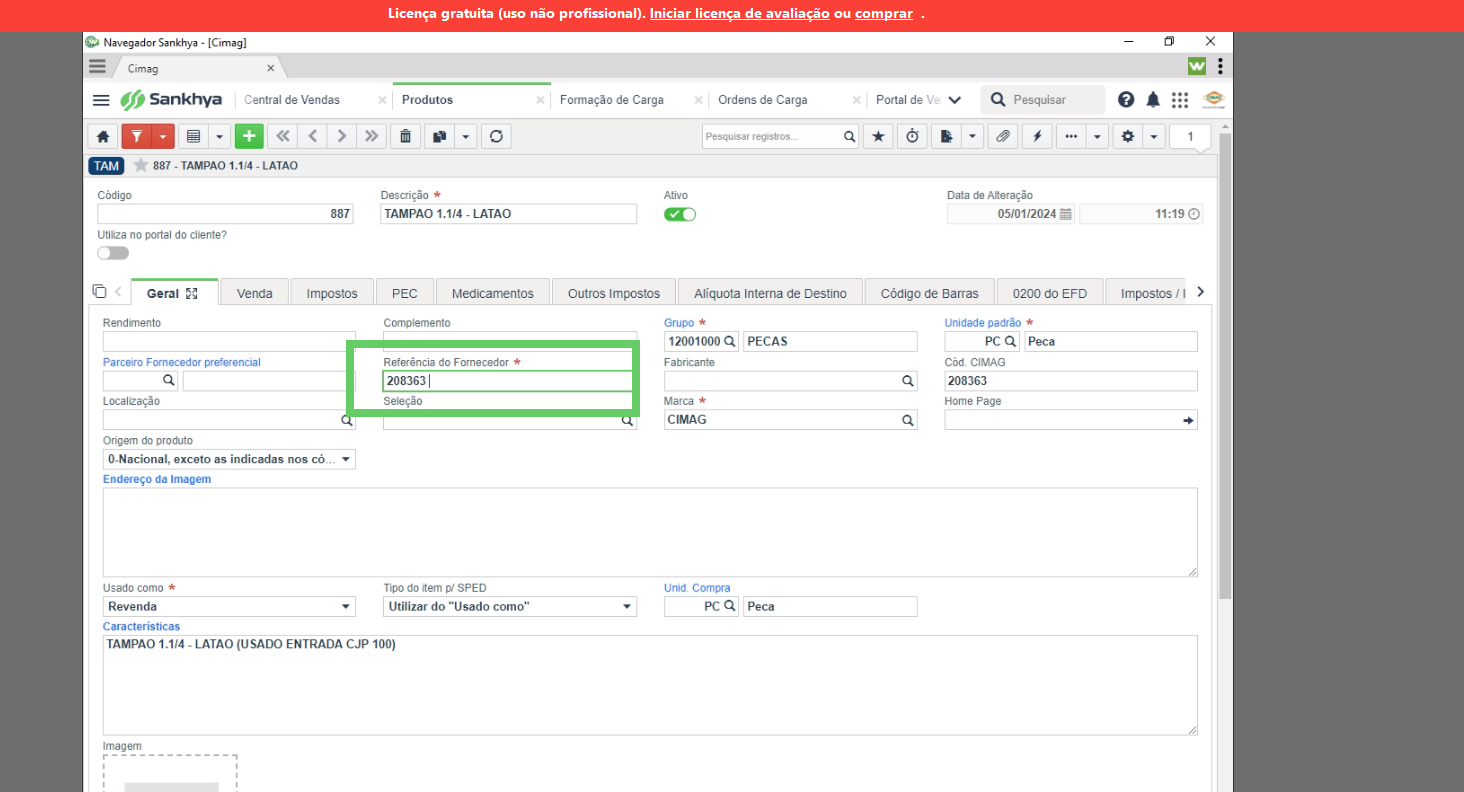The width and height of the screenshot is (1464, 792).
Task: Open Home Page link arrow icon
Action: (1188, 420)
